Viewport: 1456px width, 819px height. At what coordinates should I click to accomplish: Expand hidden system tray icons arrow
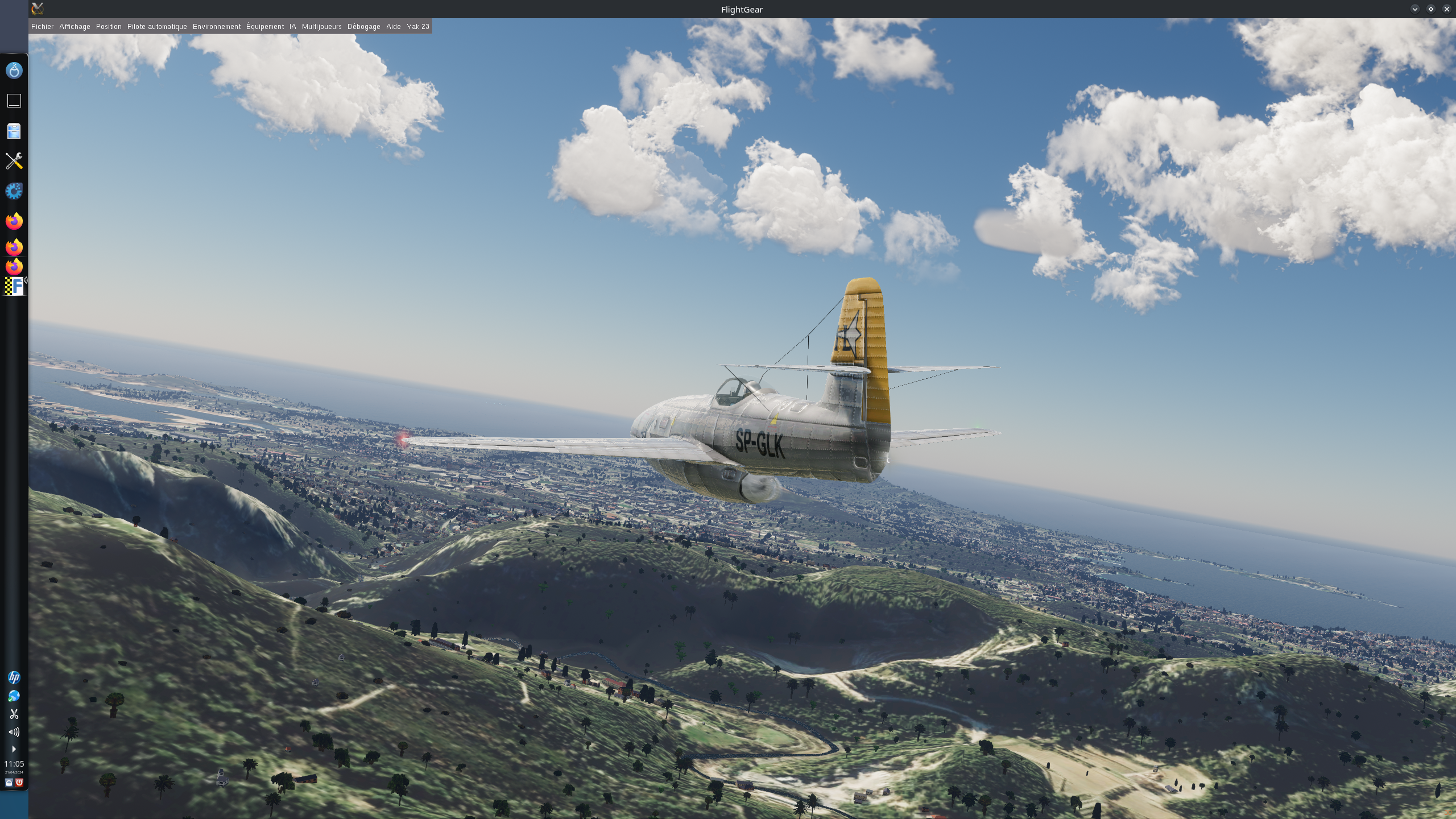click(x=14, y=749)
